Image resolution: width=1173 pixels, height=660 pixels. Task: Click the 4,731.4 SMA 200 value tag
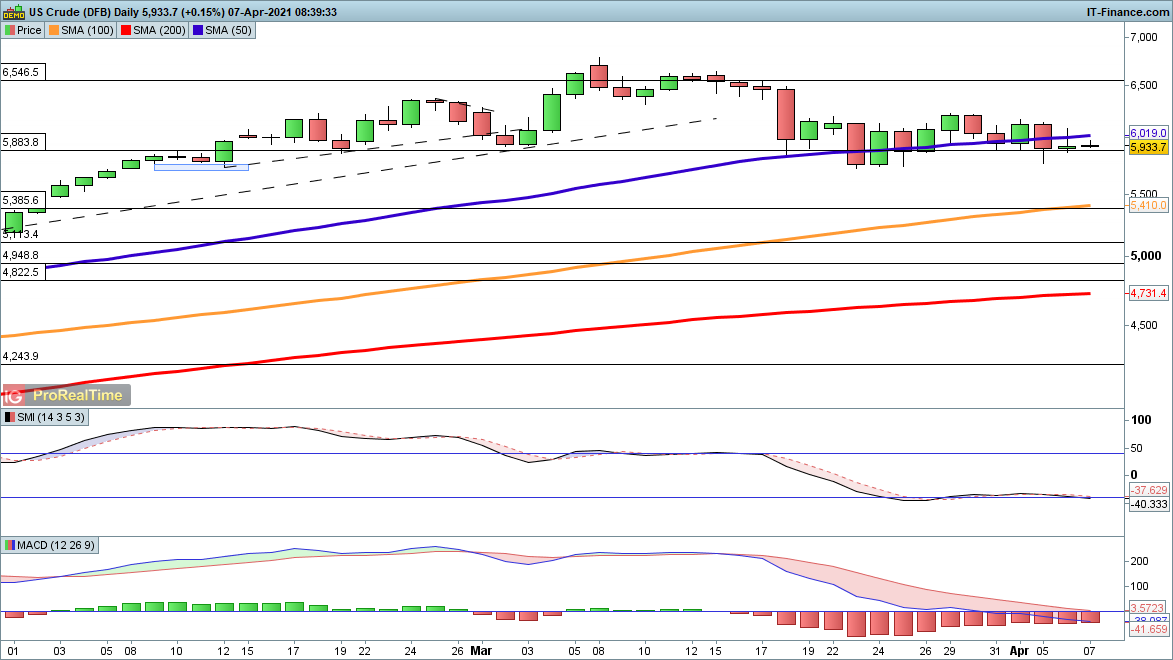tap(1148, 293)
